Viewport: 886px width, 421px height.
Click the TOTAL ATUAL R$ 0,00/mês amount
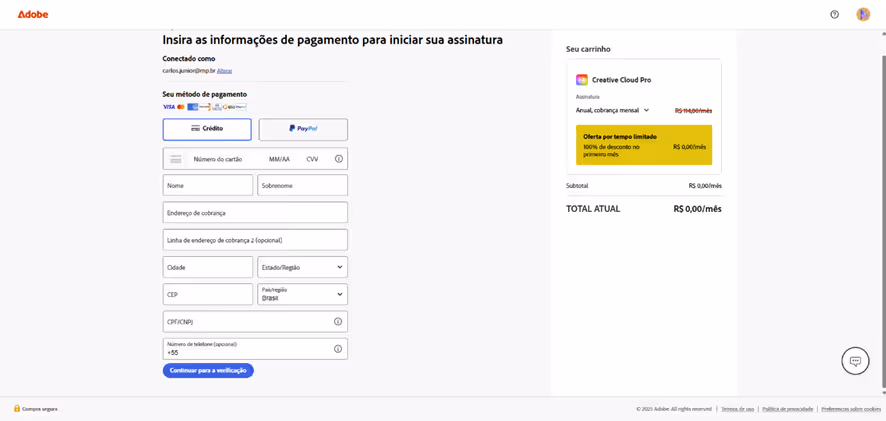point(697,209)
